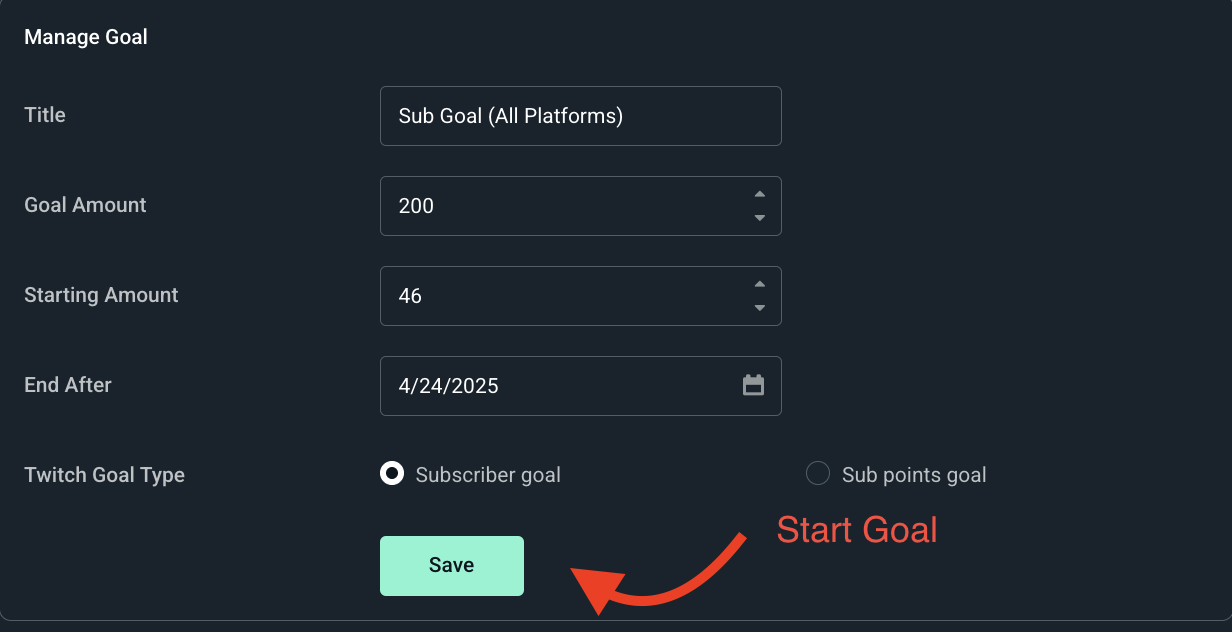This screenshot has height=632, width=1232.
Task: Click the Subscriber goal text label
Action: [488, 475]
